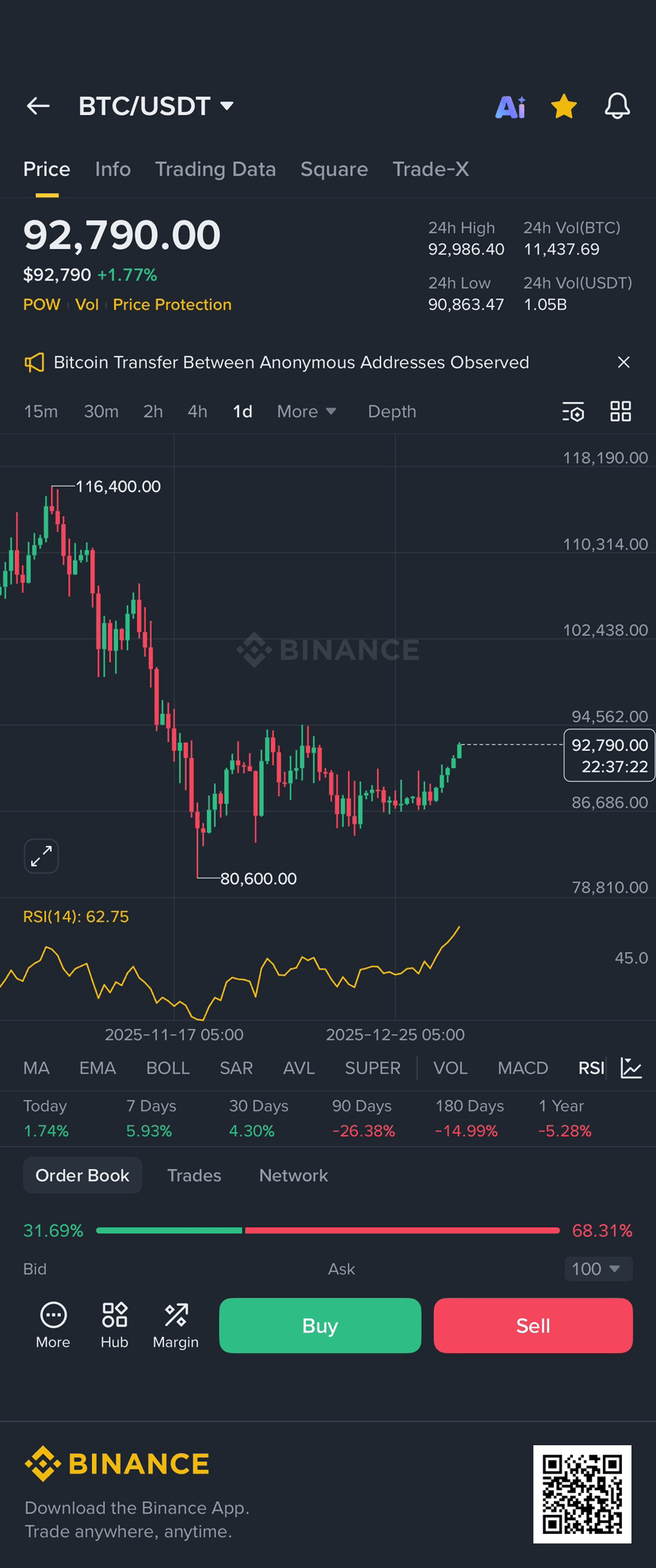The width and height of the screenshot is (656, 1568).
Task: Switch to the Info tab
Action: pyautogui.click(x=113, y=169)
